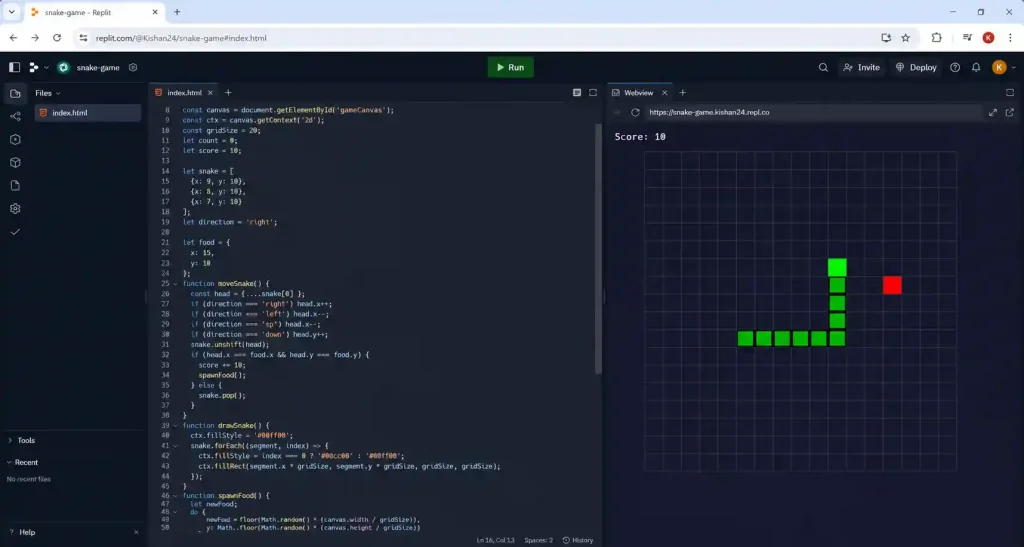1024x547 pixels.
Task: Close the Webview tab
Action: point(664,93)
